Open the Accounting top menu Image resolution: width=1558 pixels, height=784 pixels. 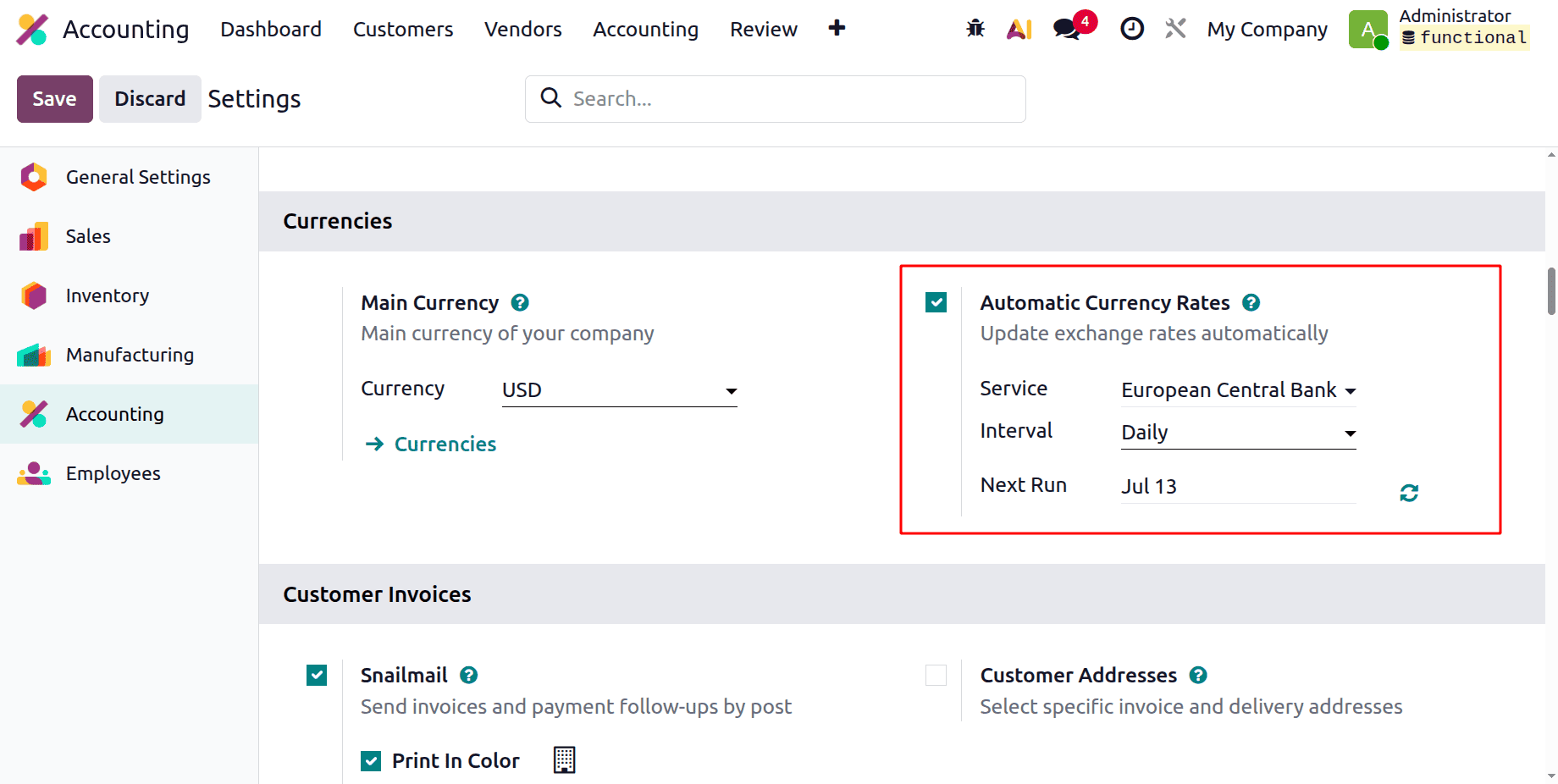pyautogui.click(x=645, y=29)
